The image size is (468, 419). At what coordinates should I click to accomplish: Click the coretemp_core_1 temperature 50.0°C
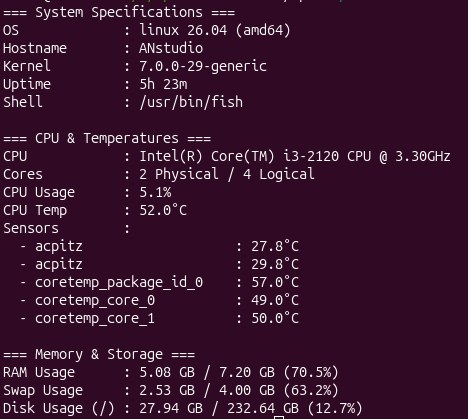pos(275,318)
